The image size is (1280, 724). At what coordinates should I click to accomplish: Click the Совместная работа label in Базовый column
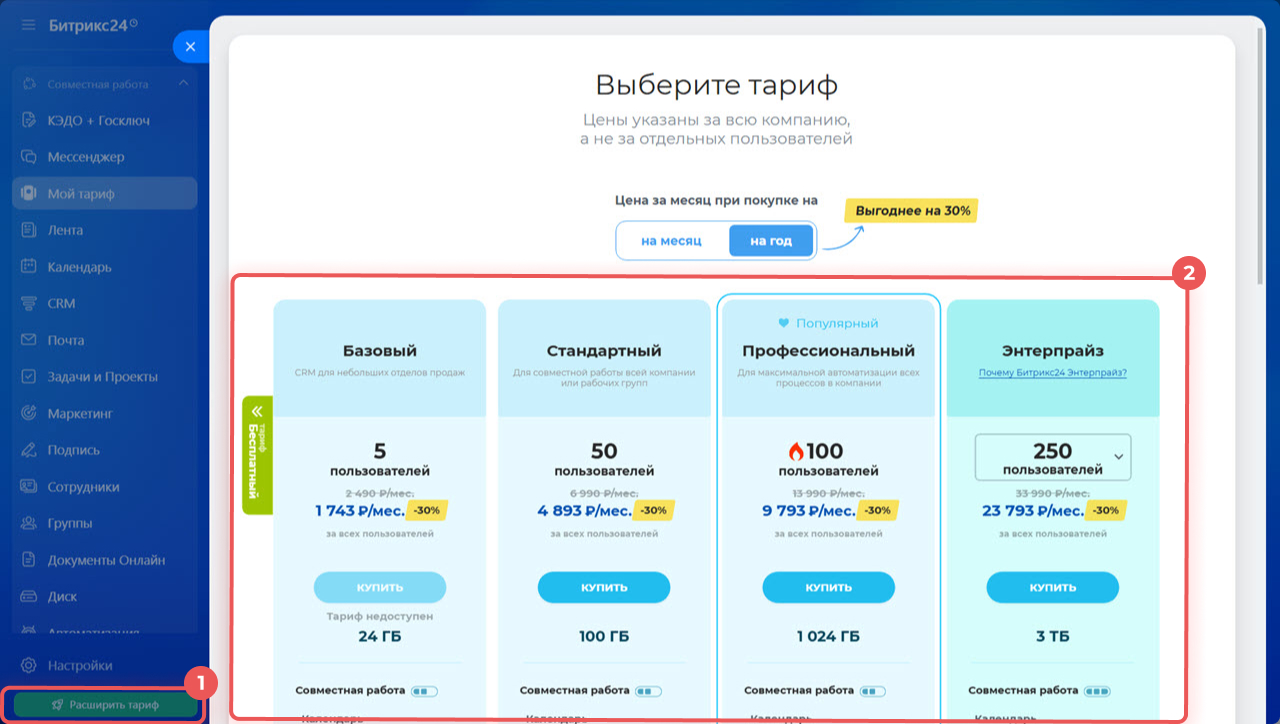[350, 691]
